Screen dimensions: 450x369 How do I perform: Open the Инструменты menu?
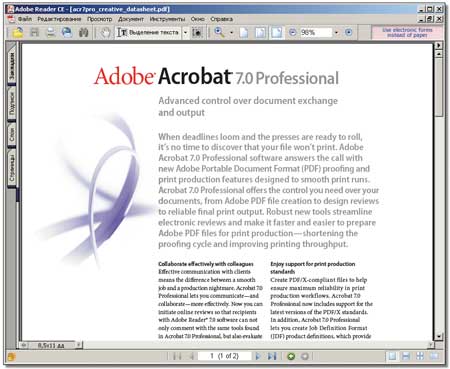pyautogui.click(x=167, y=19)
